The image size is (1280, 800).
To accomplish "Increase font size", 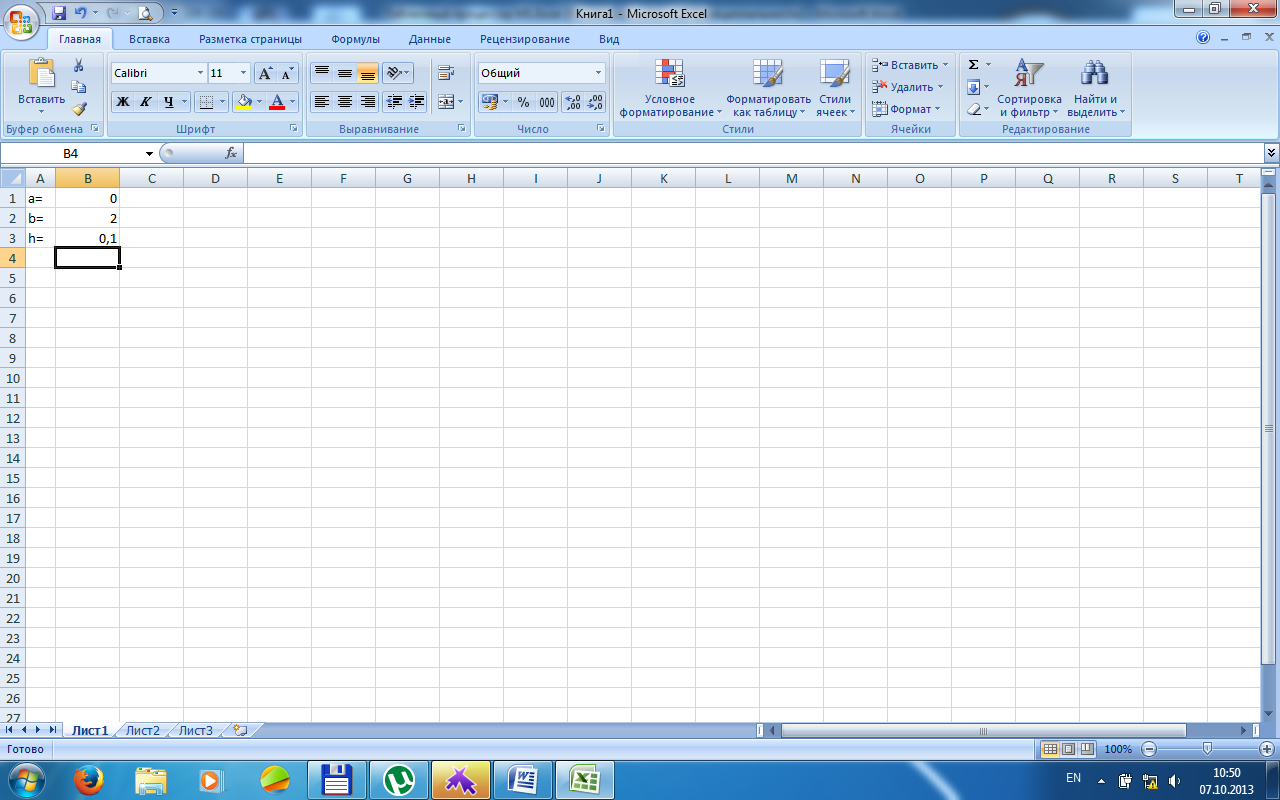I will point(265,73).
